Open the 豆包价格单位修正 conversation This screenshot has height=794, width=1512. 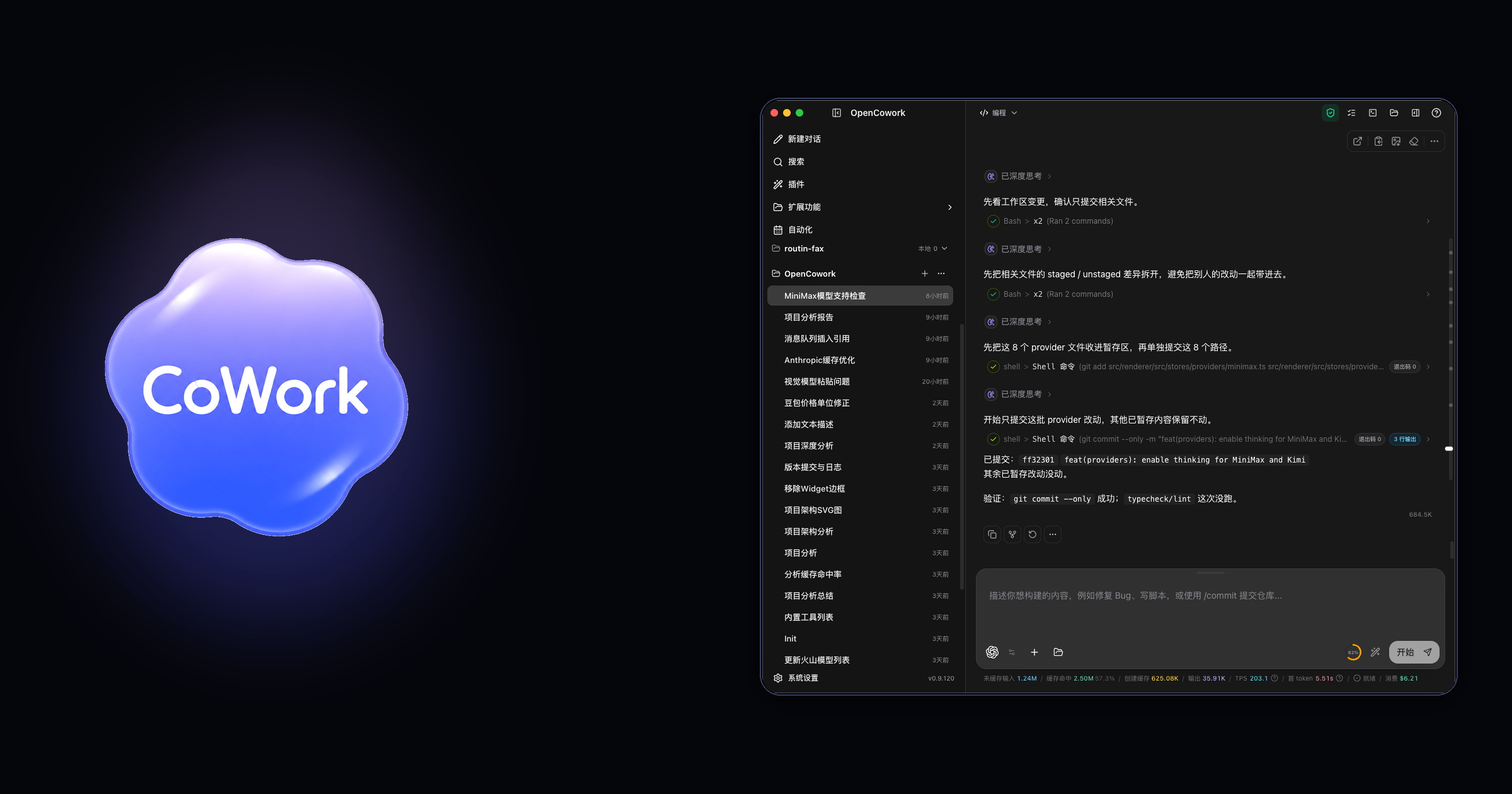pos(861,403)
